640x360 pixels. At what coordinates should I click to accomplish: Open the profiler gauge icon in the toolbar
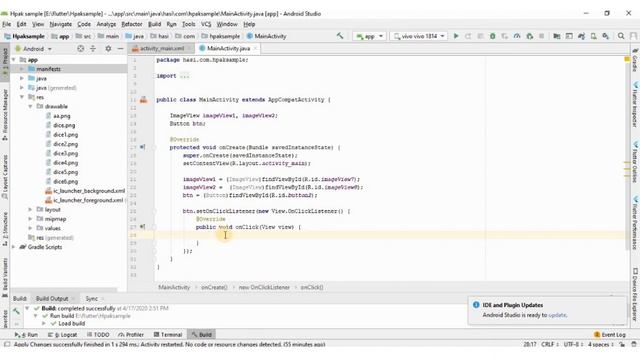[517, 36]
